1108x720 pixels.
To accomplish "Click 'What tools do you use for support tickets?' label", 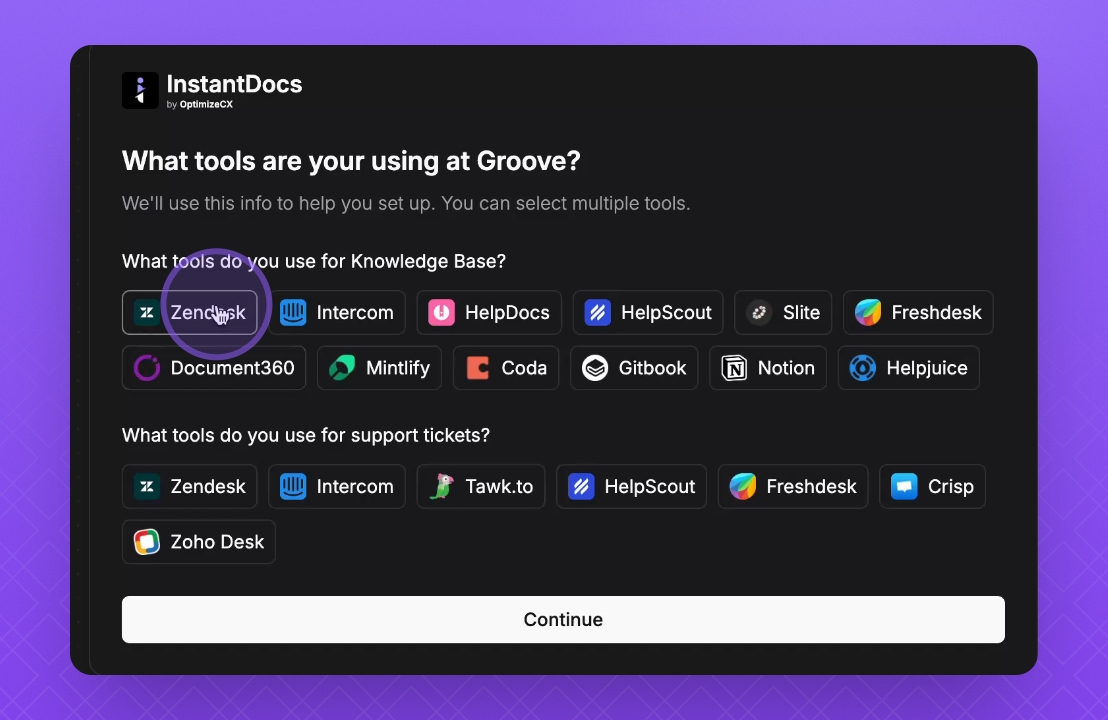I will tap(305, 435).
